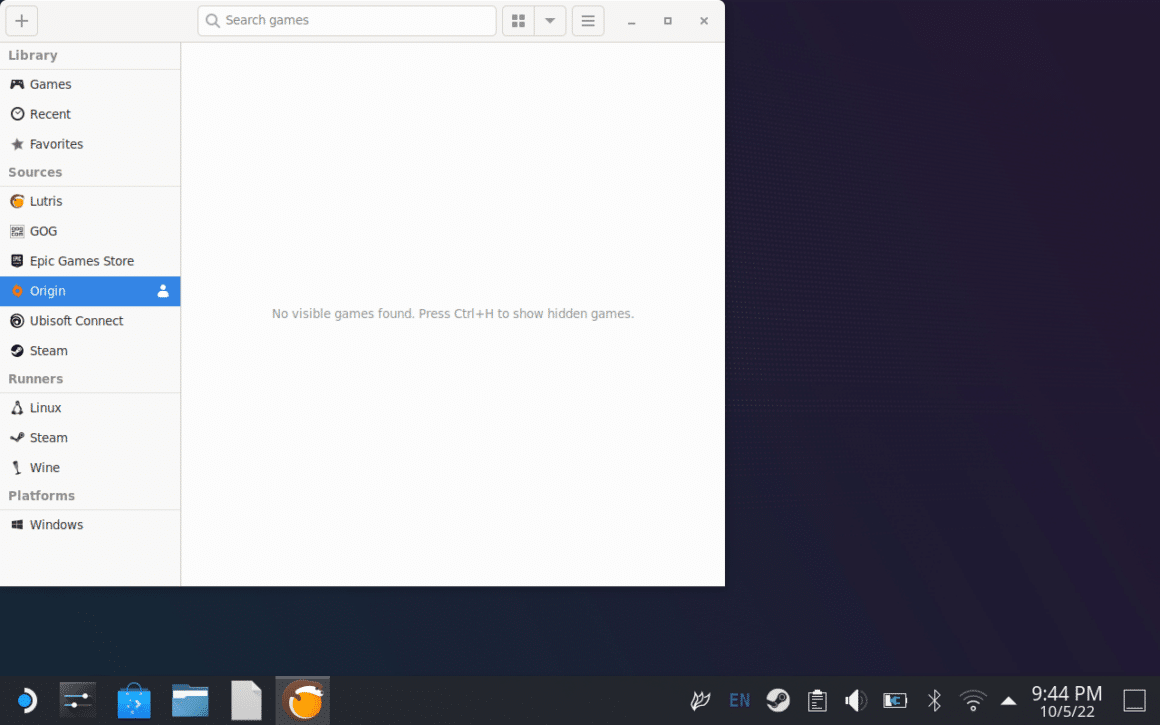Viewport: 1160px width, 725px height.
Task: Select the GOG source
Action: pos(44,231)
